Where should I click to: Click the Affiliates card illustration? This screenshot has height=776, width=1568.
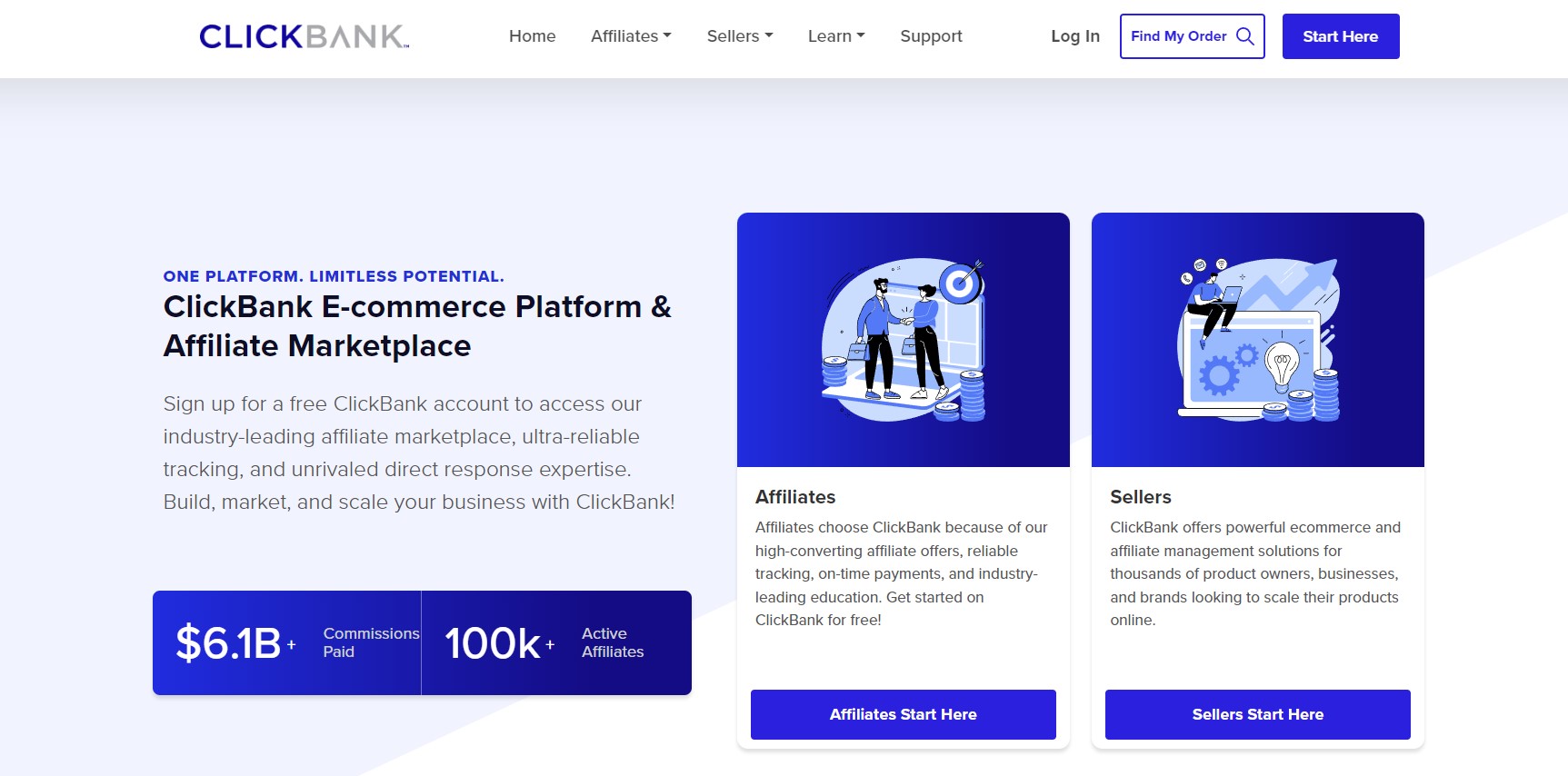pos(904,340)
